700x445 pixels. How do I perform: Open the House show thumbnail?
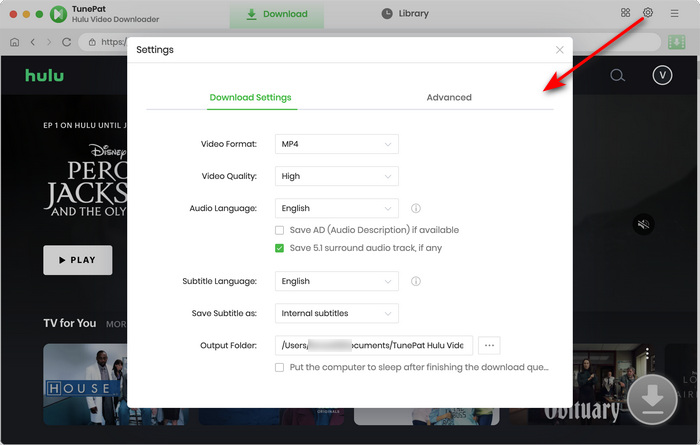coord(85,384)
